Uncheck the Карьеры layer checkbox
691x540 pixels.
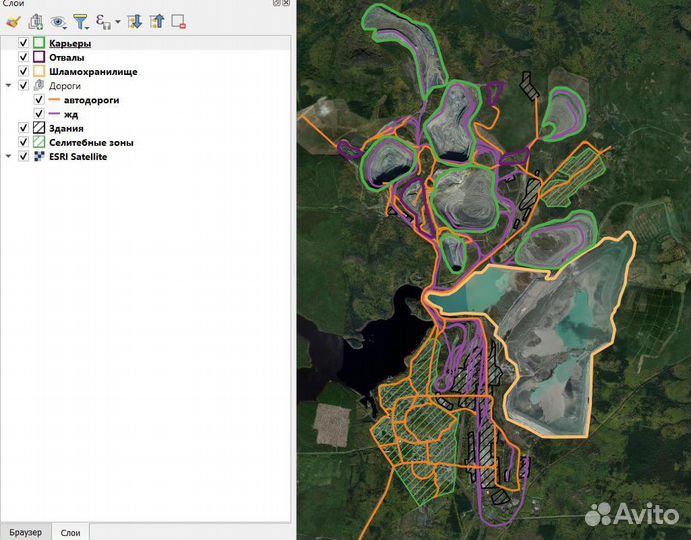(23, 43)
